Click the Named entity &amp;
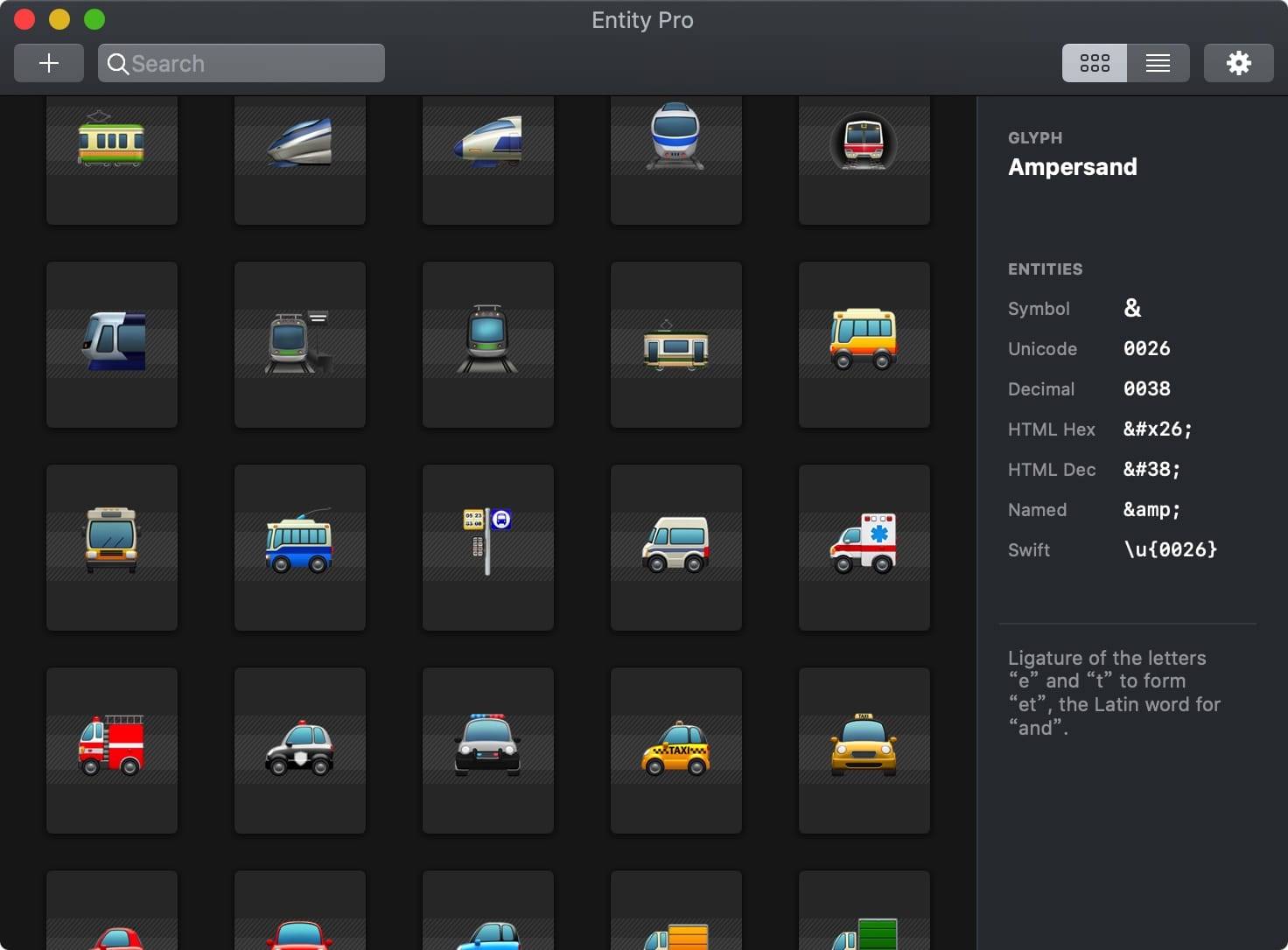The image size is (1288, 950). coord(1151,509)
